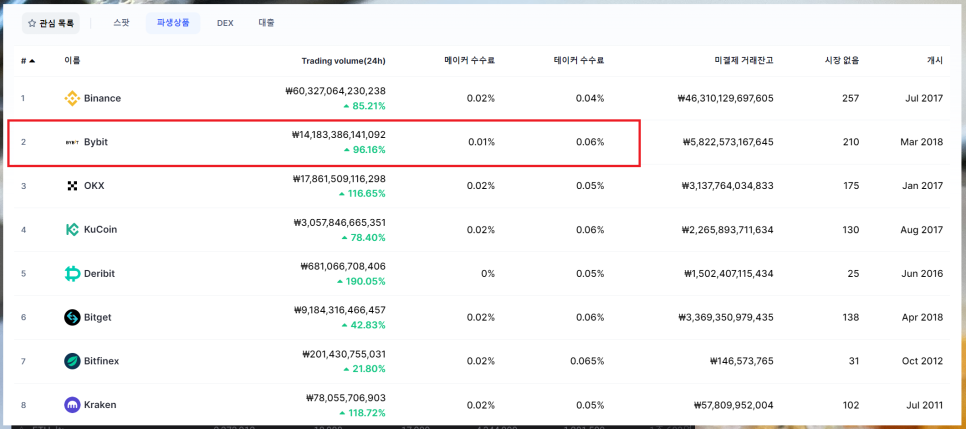The width and height of the screenshot is (966, 429).
Task: Click the Bybit exchange logo
Action: pyautogui.click(x=72, y=142)
